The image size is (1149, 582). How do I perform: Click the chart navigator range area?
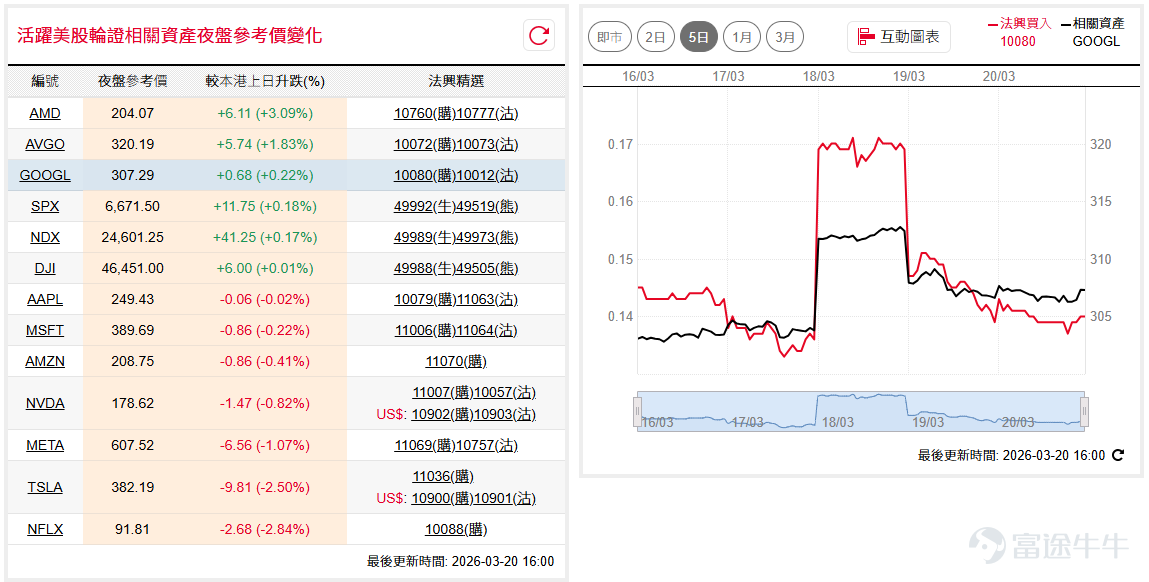pos(861,410)
